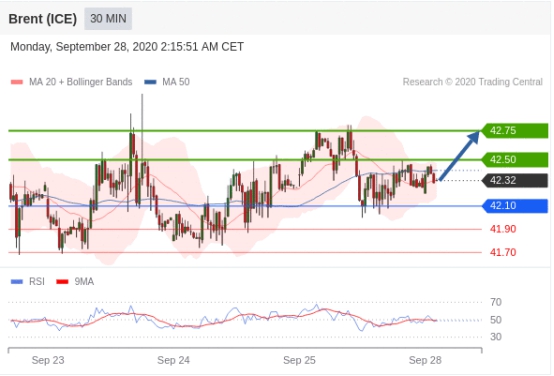Select the chart timestamp text
This screenshot has width=554, height=376.
click(x=127, y=47)
